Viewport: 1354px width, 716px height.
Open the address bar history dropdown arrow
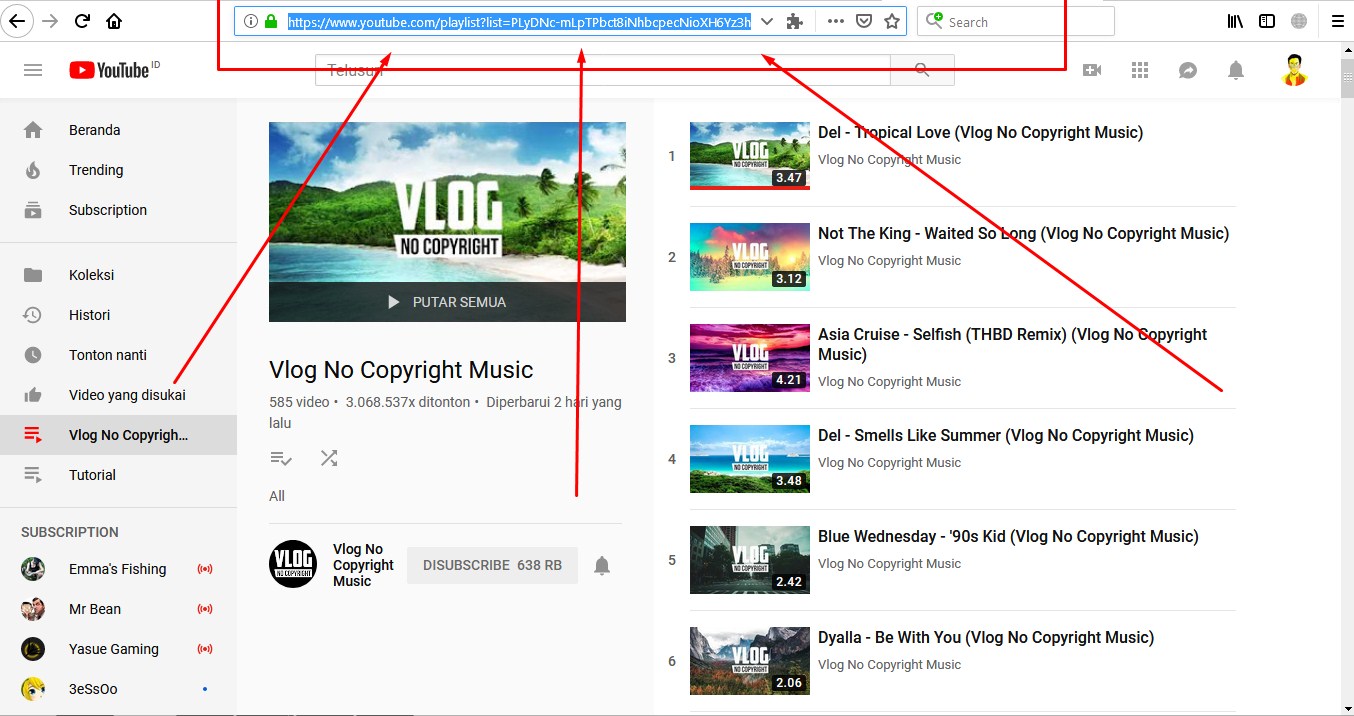[767, 21]
